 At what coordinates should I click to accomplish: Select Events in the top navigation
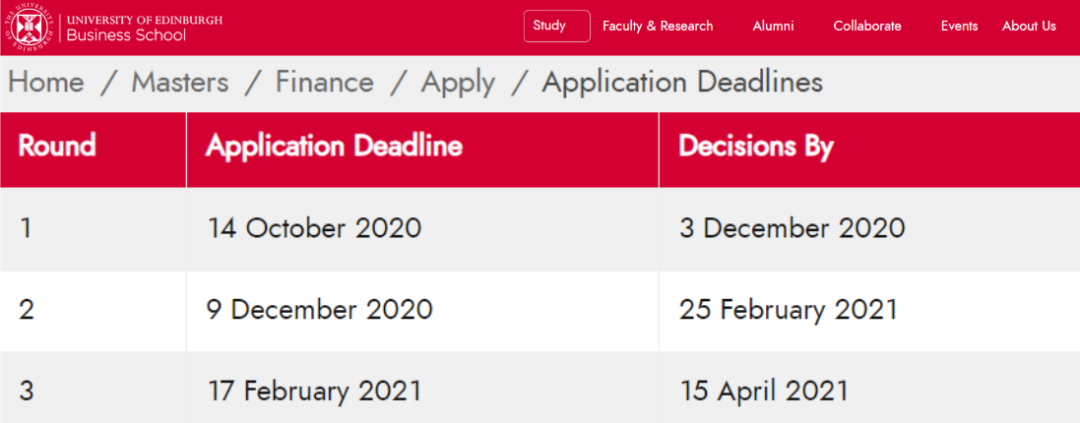(959, 26)
